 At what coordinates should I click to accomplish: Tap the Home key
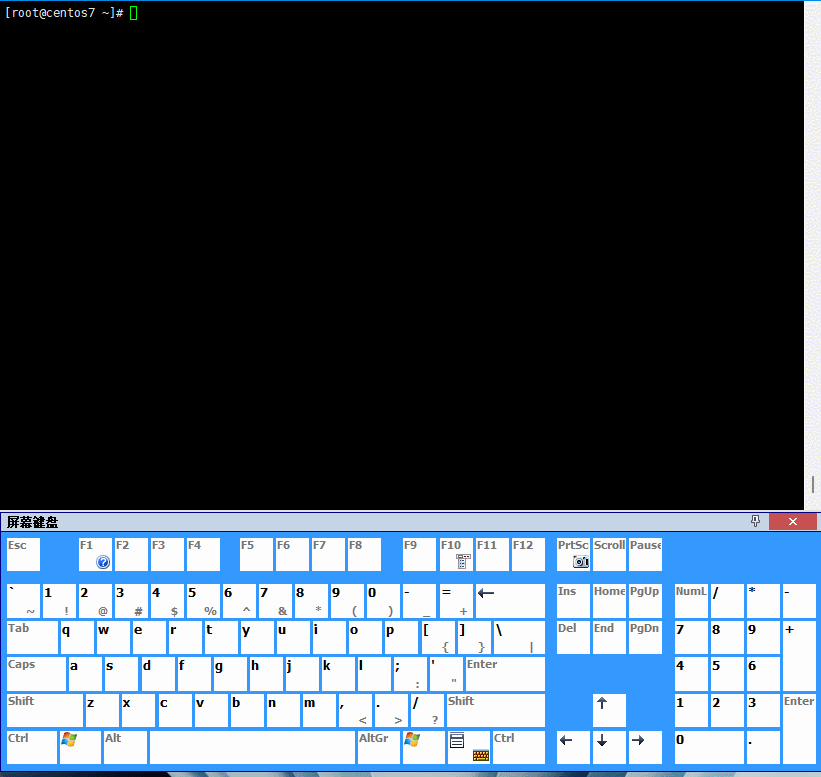(x=609, y=601)
